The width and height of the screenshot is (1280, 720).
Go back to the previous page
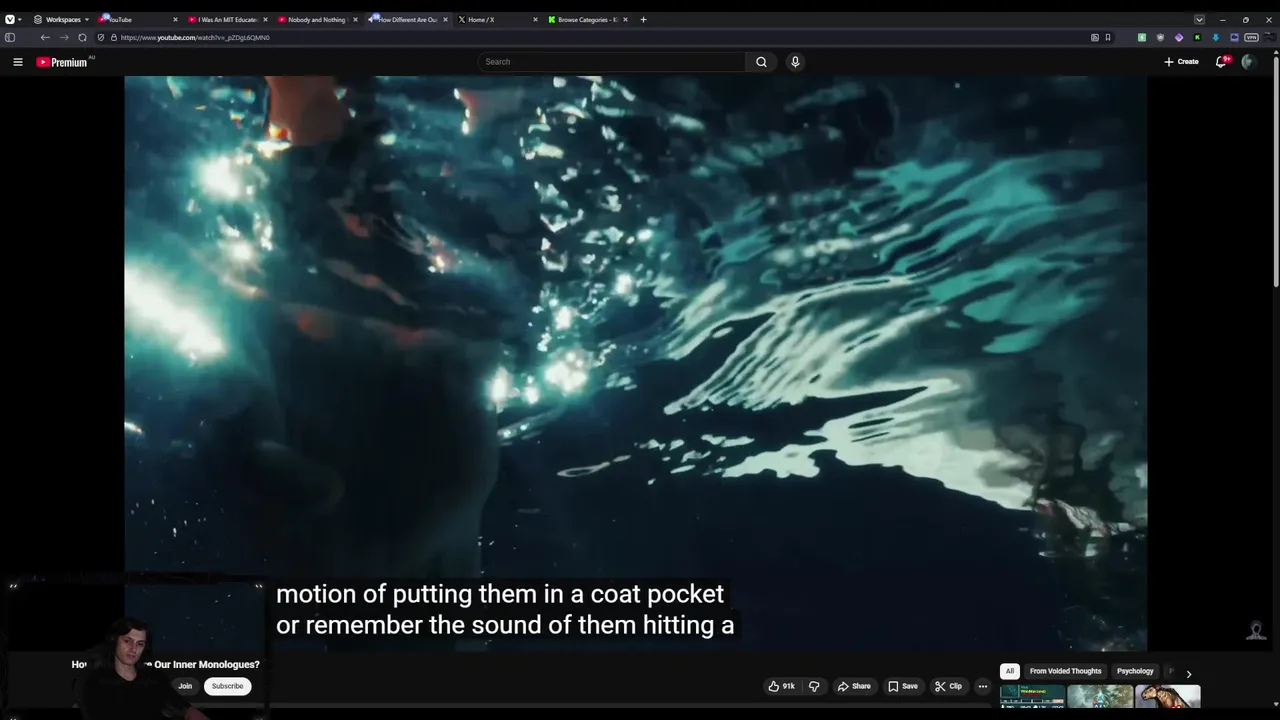point(45,37)
